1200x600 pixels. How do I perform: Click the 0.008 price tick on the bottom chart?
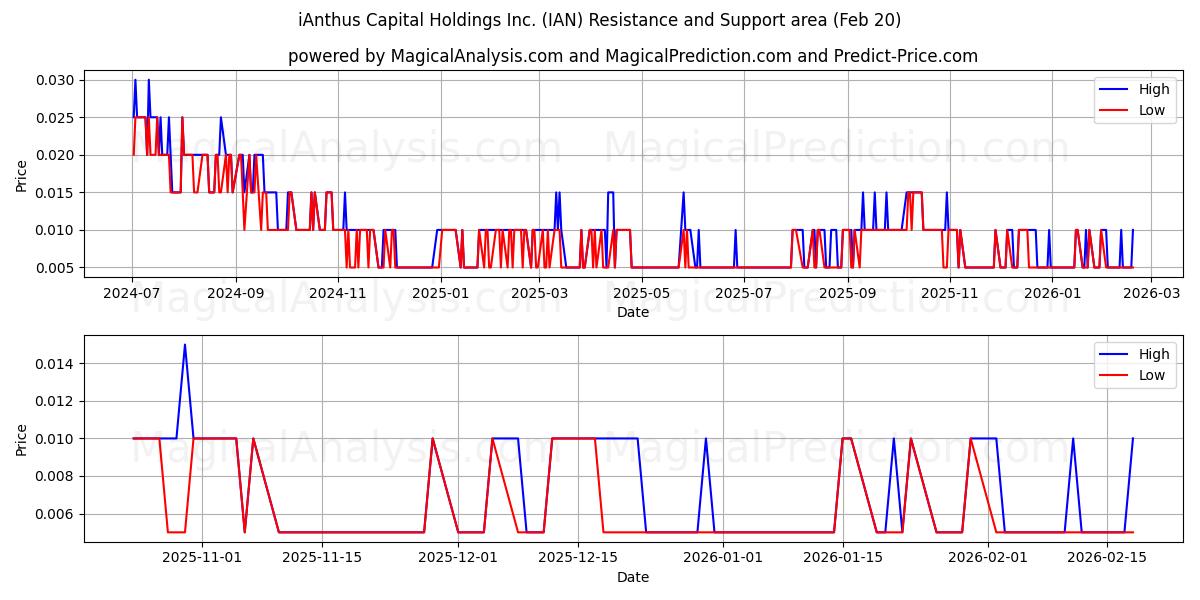(x=57, y=477)
